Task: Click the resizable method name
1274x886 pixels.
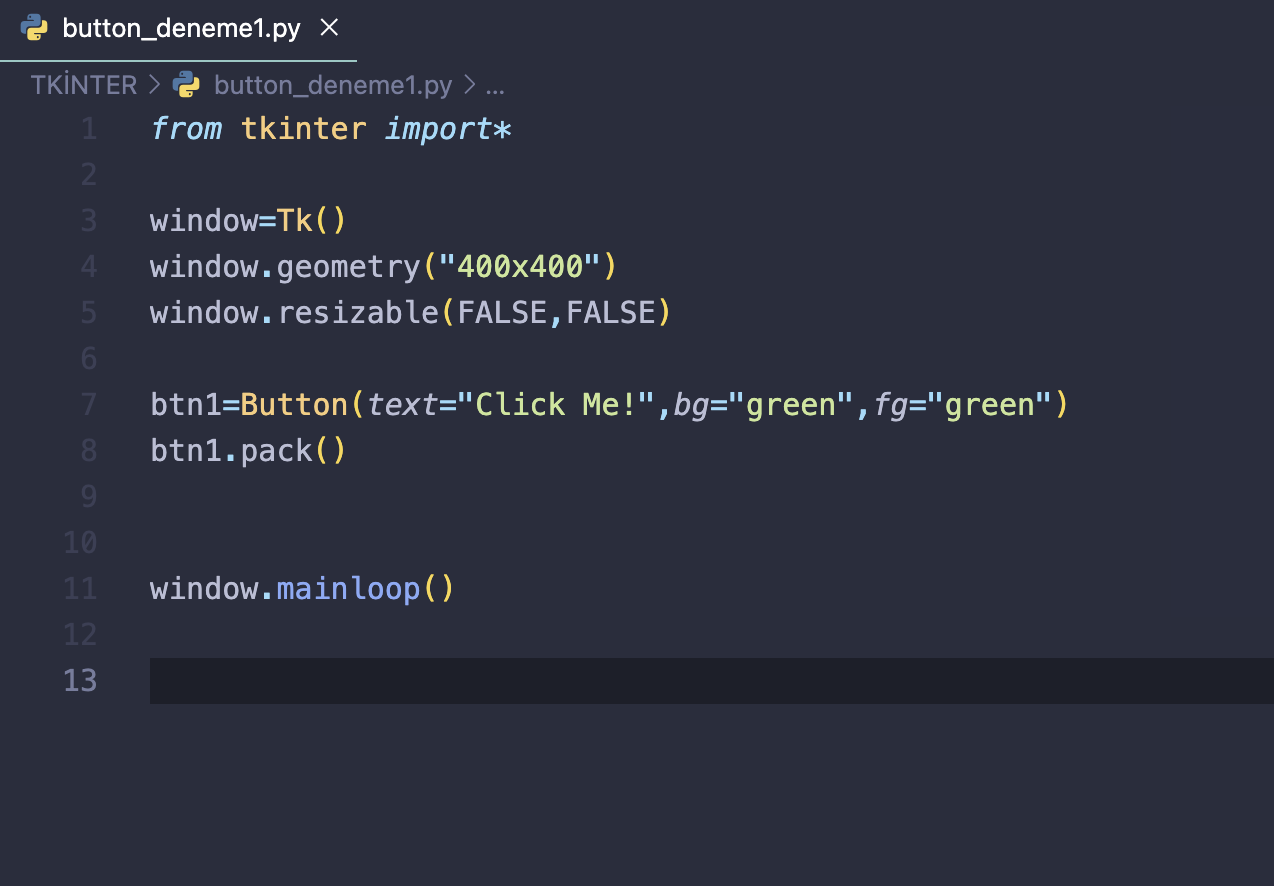Action: click(x=357, y=313)
